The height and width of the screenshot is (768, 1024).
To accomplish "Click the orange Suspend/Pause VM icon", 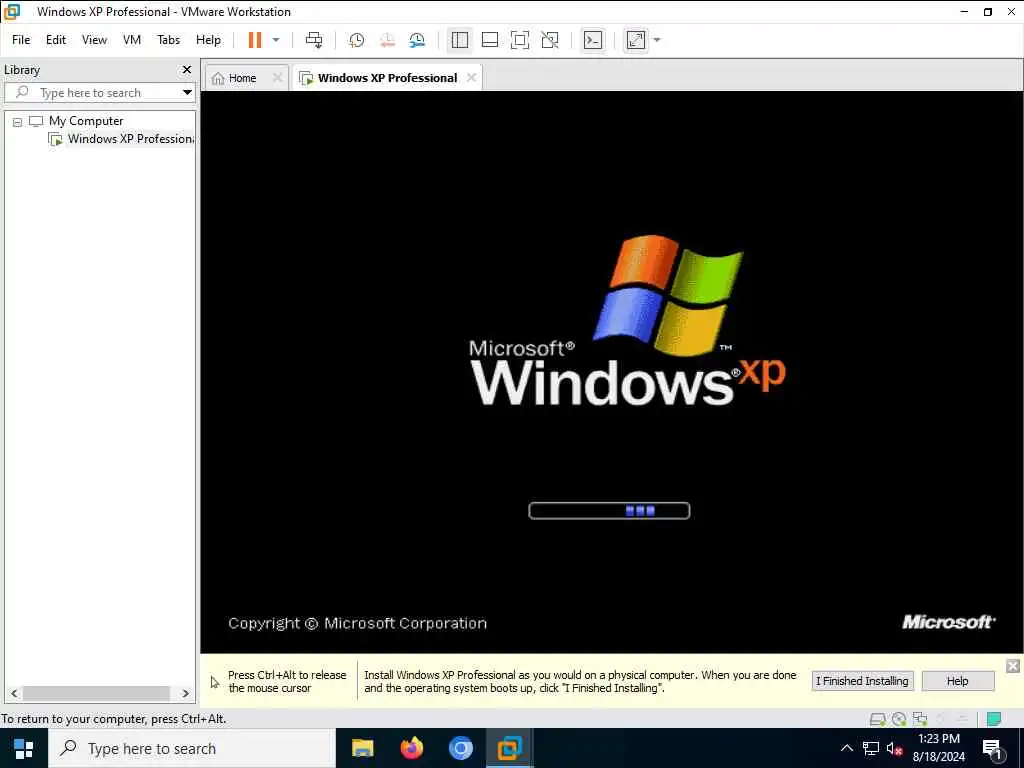I will 255,40.
